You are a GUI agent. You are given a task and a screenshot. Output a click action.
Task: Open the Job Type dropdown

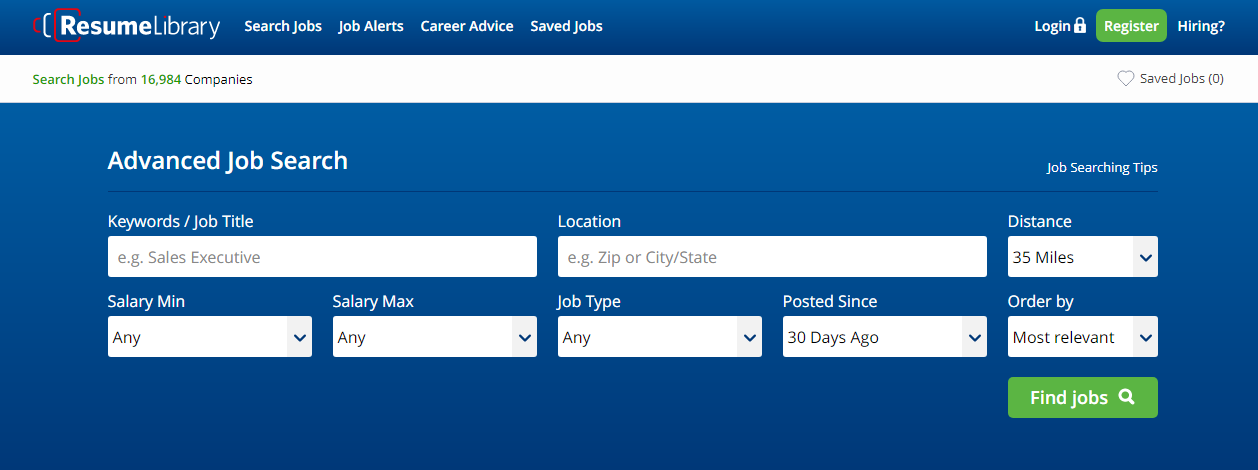pyautogui.click(x=659, y=337)
